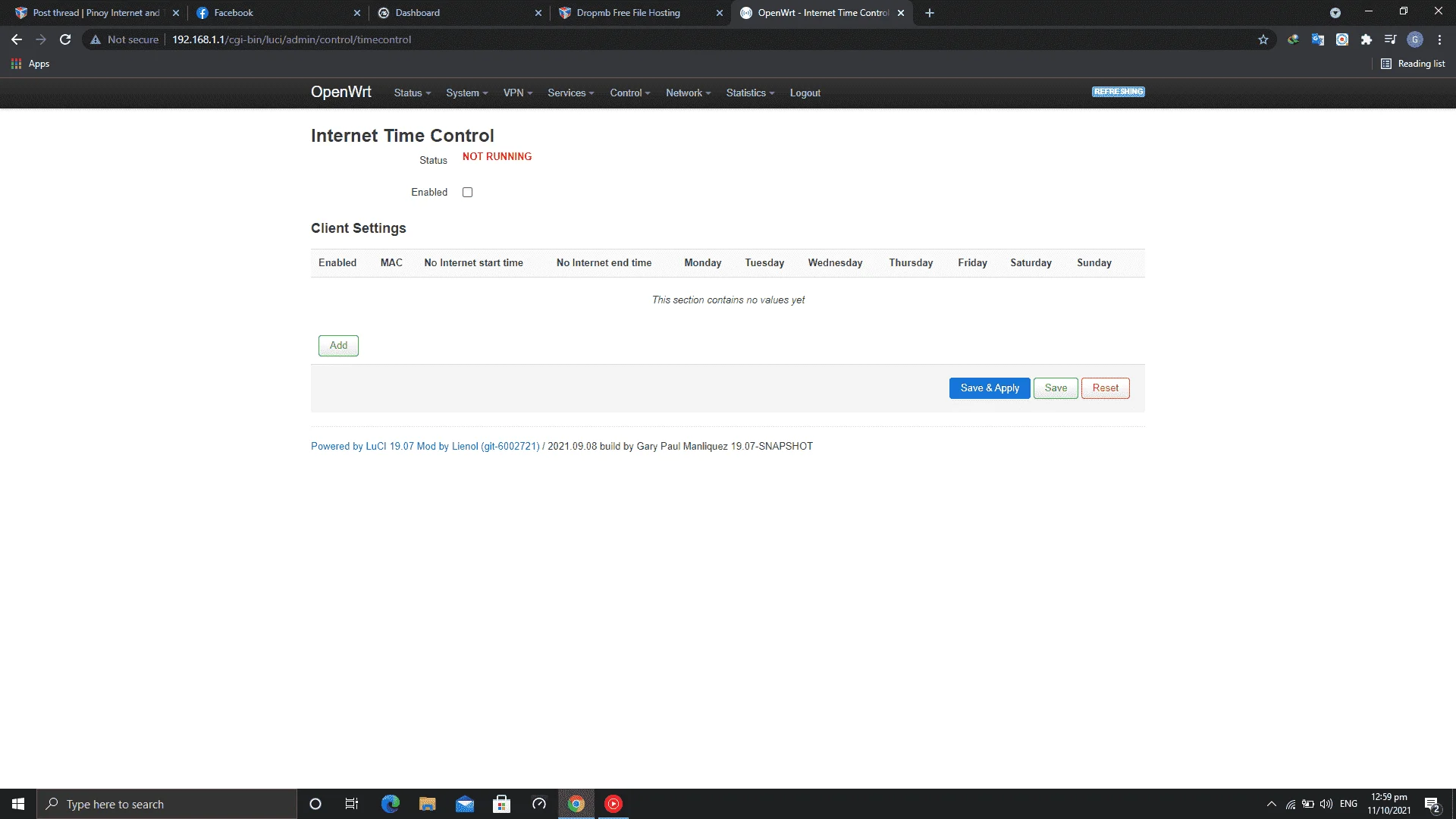Click Add to create a client rule
This screenshot has width=1456, height=819.
coord(338,346)
